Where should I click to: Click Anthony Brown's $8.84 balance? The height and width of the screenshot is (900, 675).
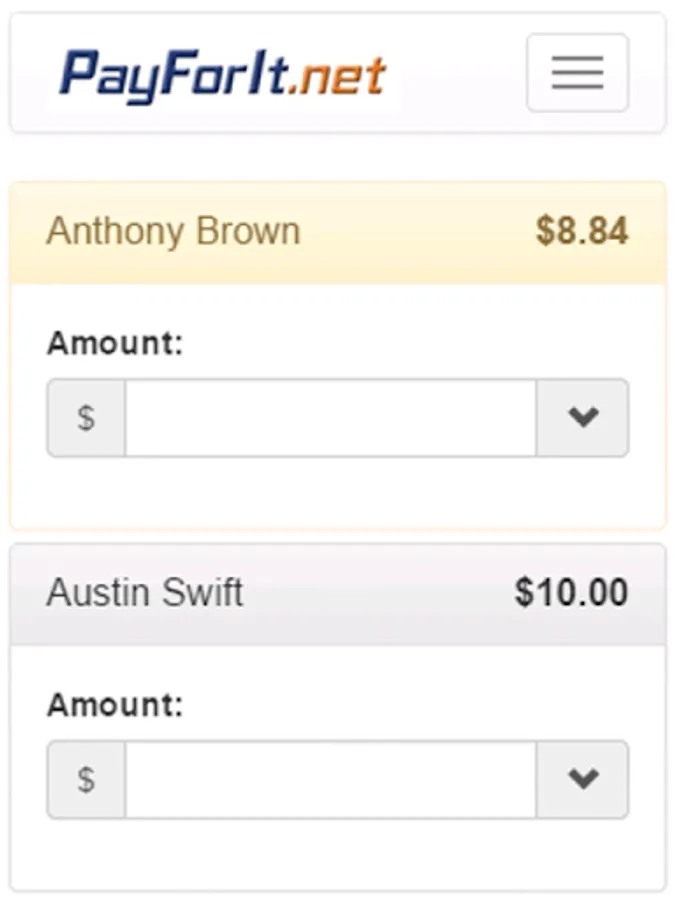tap(581, 232)
